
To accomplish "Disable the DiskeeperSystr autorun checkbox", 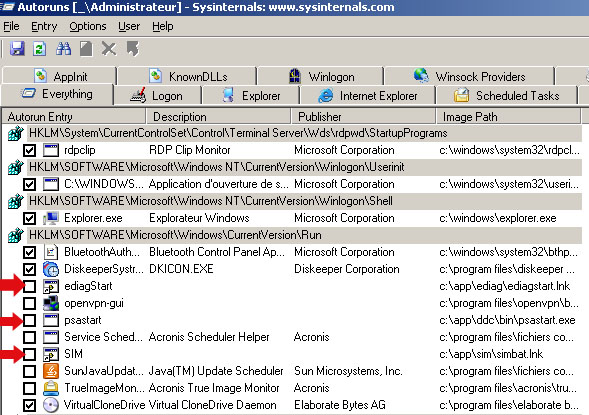I will 29,269.
